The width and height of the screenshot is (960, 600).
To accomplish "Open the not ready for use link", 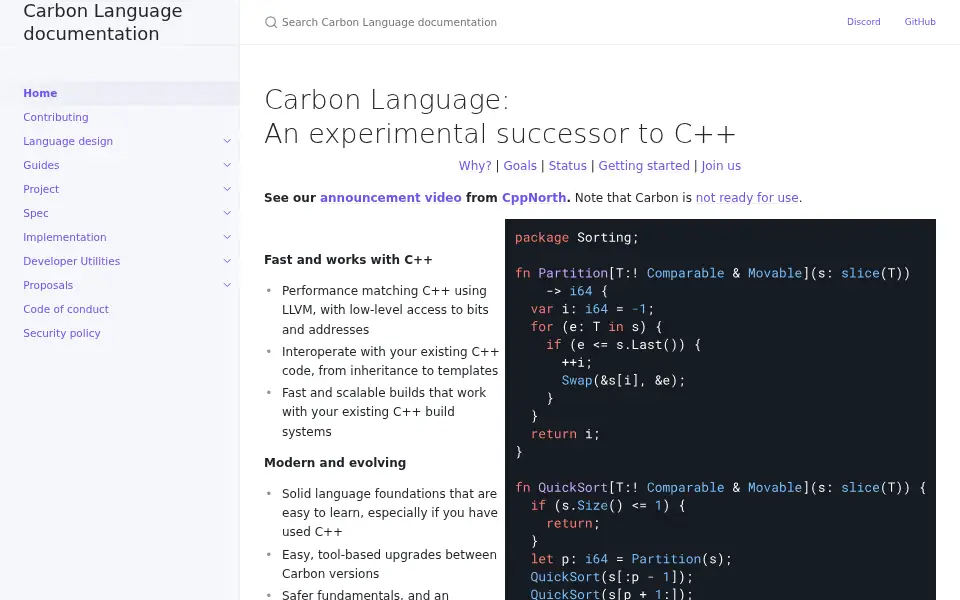I will [747, 198].
